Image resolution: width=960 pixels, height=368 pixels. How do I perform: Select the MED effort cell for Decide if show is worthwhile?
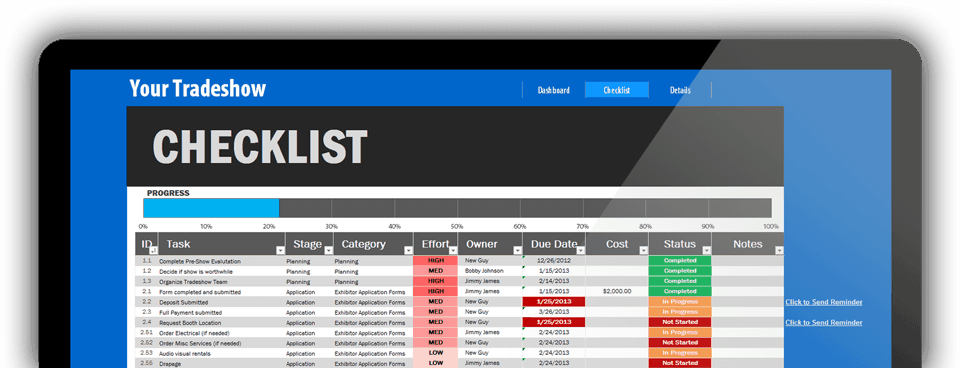435,271
